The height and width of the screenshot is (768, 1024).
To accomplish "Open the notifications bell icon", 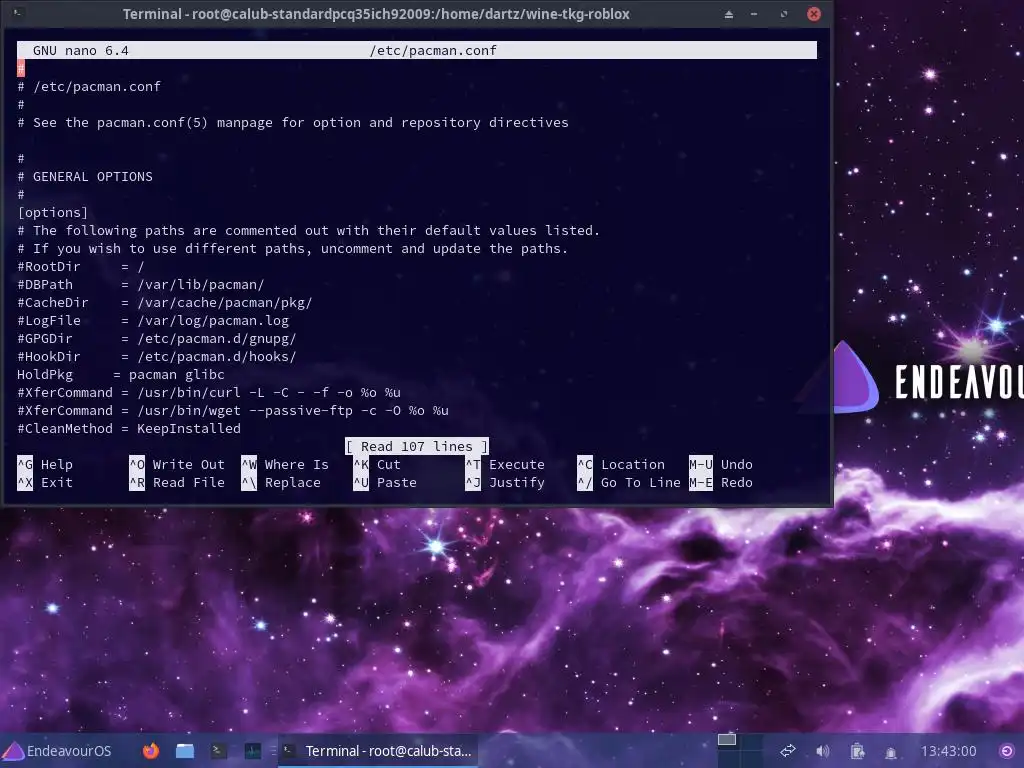I will (891, 752).
